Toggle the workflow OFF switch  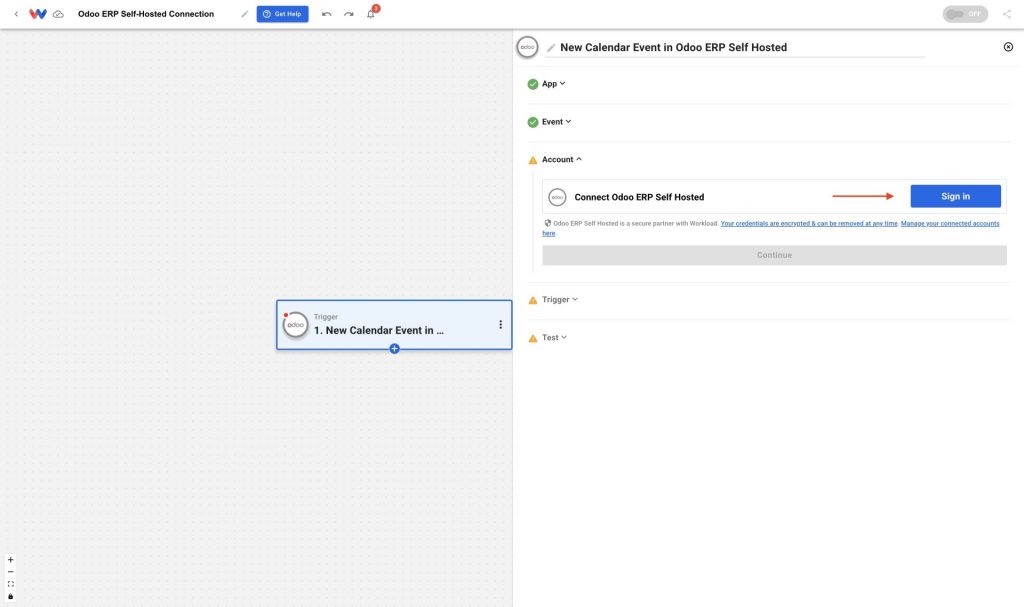965,14
